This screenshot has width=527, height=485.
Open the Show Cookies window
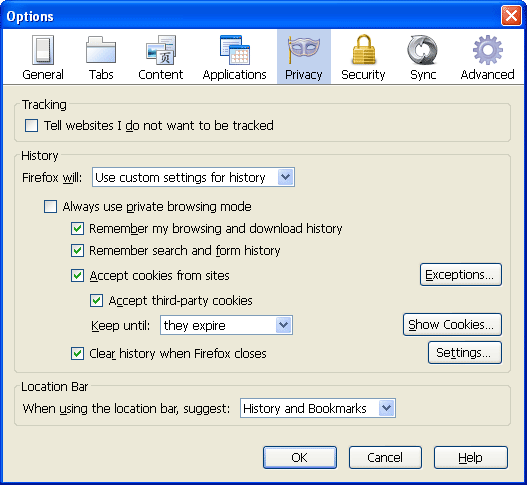[452, 324]
